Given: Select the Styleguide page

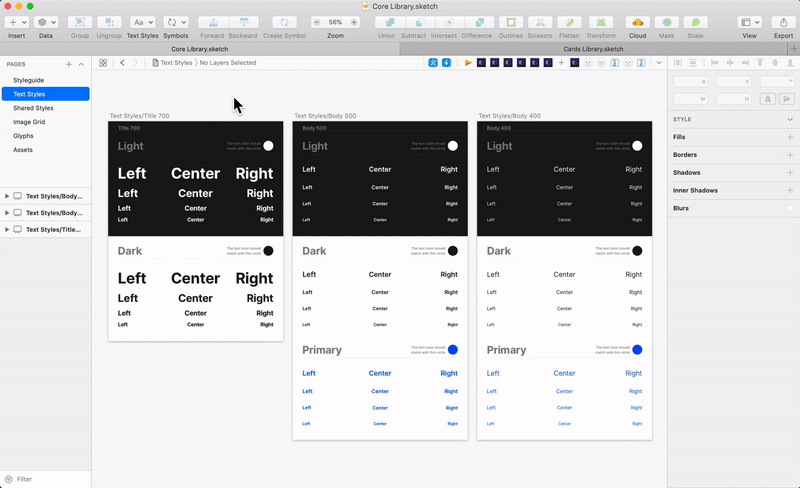Looking at the screenshot, I should tap(45, 80).
